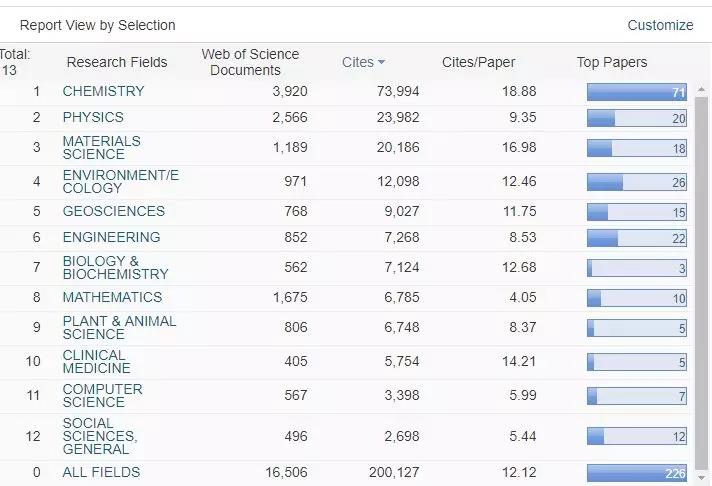Click the Customize link
The image size is (712, 486).
[x=659, y=25]
